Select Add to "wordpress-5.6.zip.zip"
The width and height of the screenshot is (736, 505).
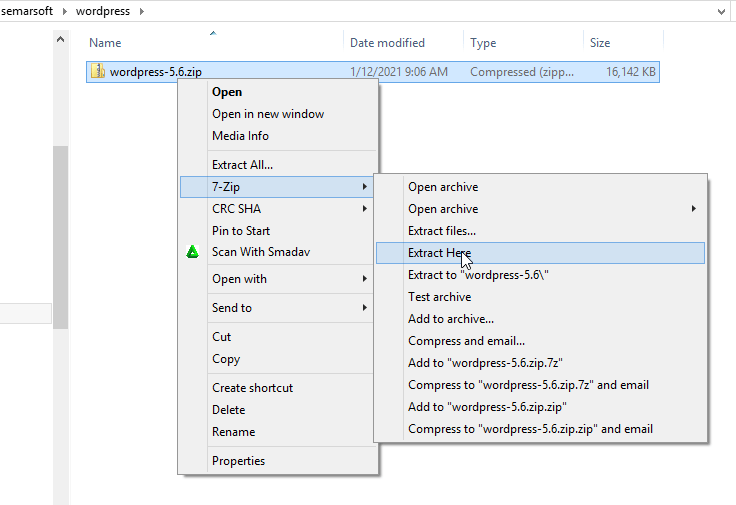[540, 407]
